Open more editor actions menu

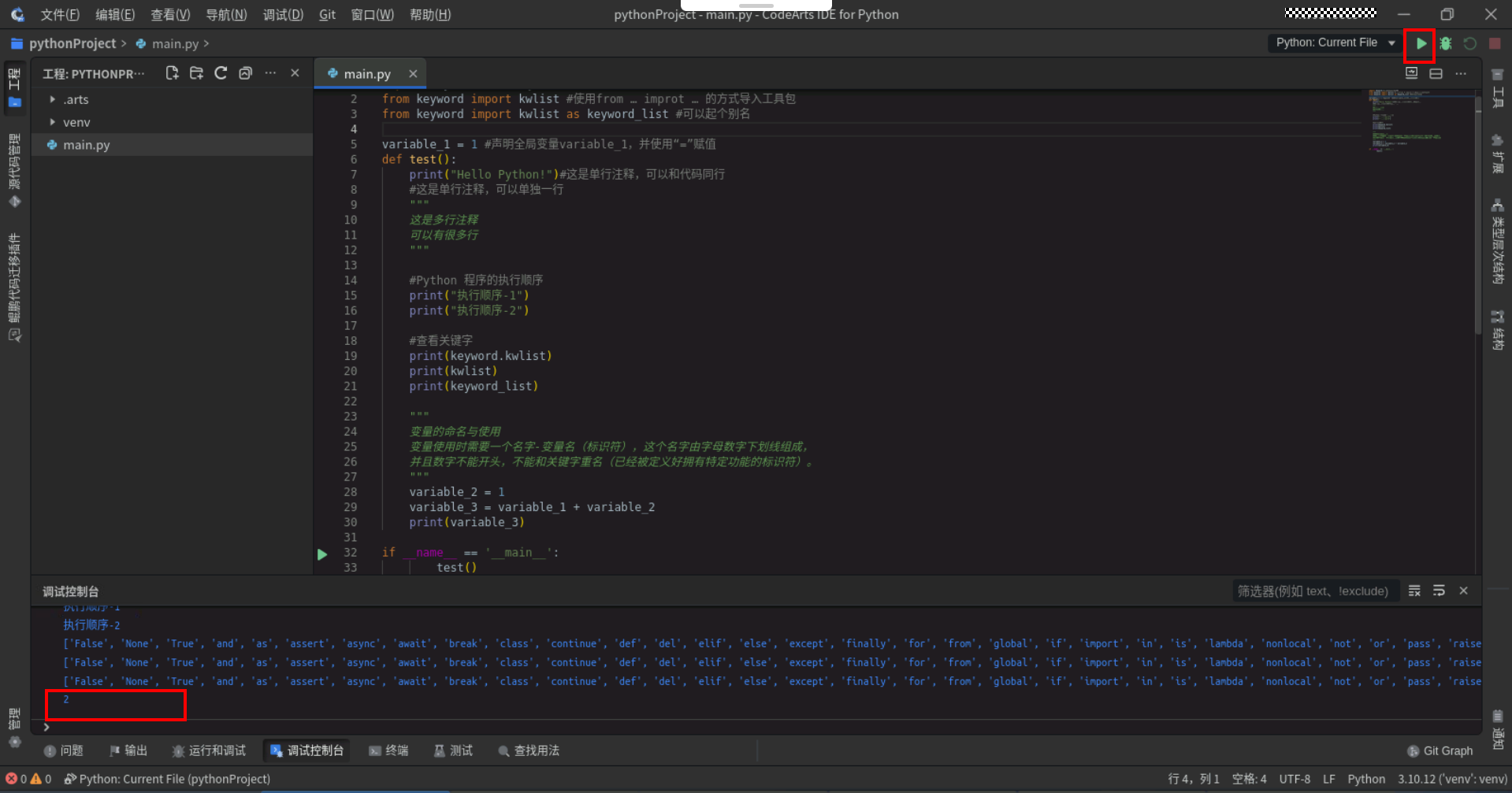(x=1461, y=73)
